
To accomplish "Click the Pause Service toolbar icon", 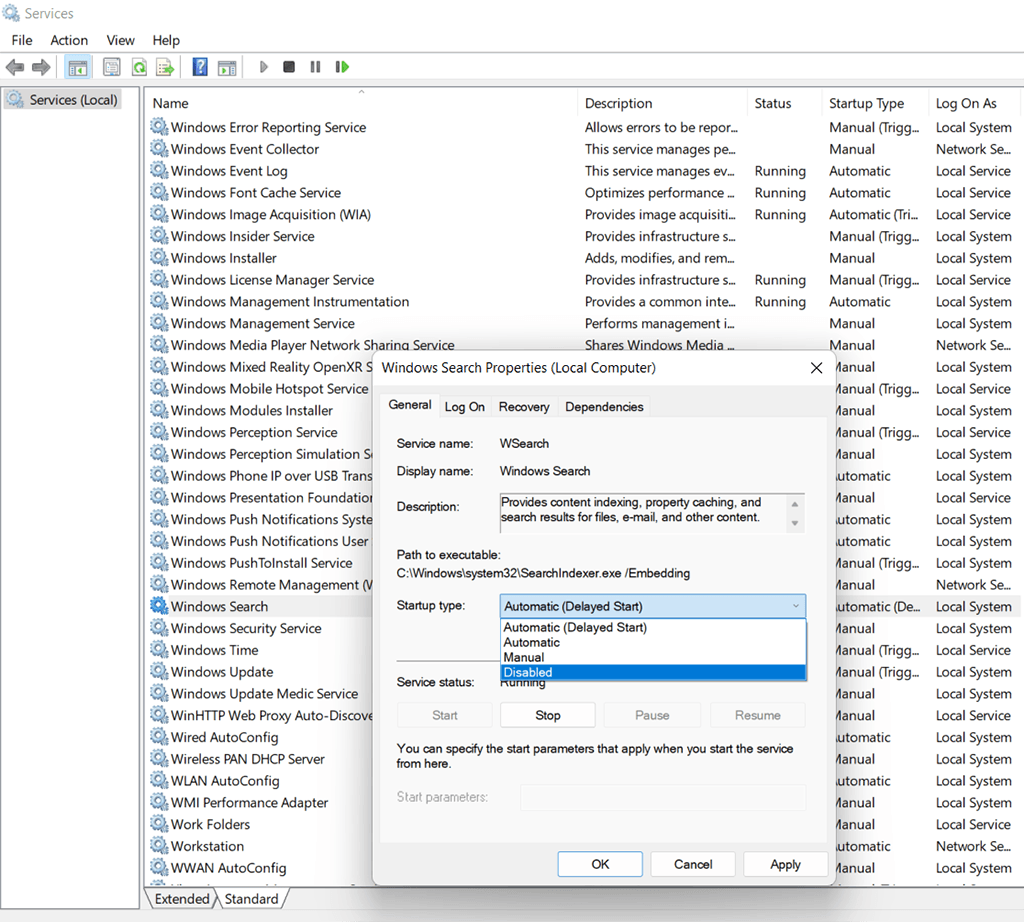I will pyautogui.click(x=315, y=67).
